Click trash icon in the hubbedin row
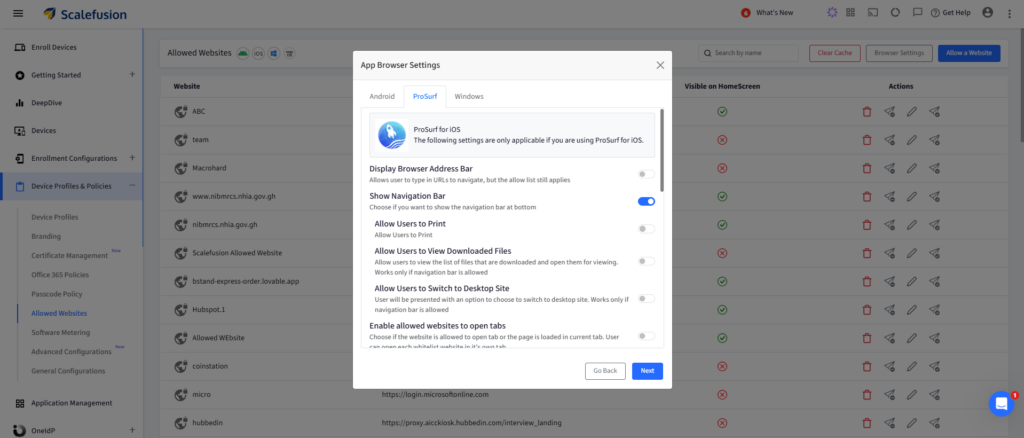 point(867,422)
